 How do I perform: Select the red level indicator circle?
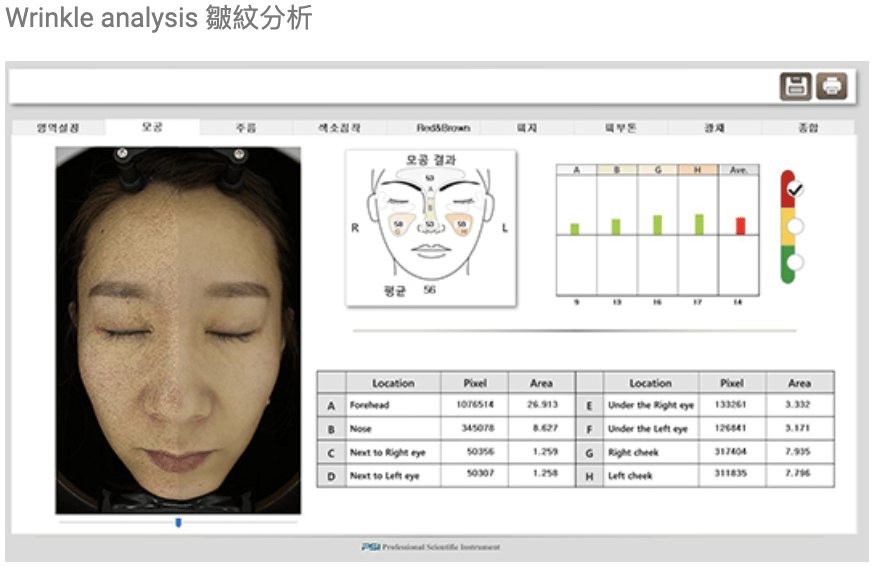pos(795,189)
